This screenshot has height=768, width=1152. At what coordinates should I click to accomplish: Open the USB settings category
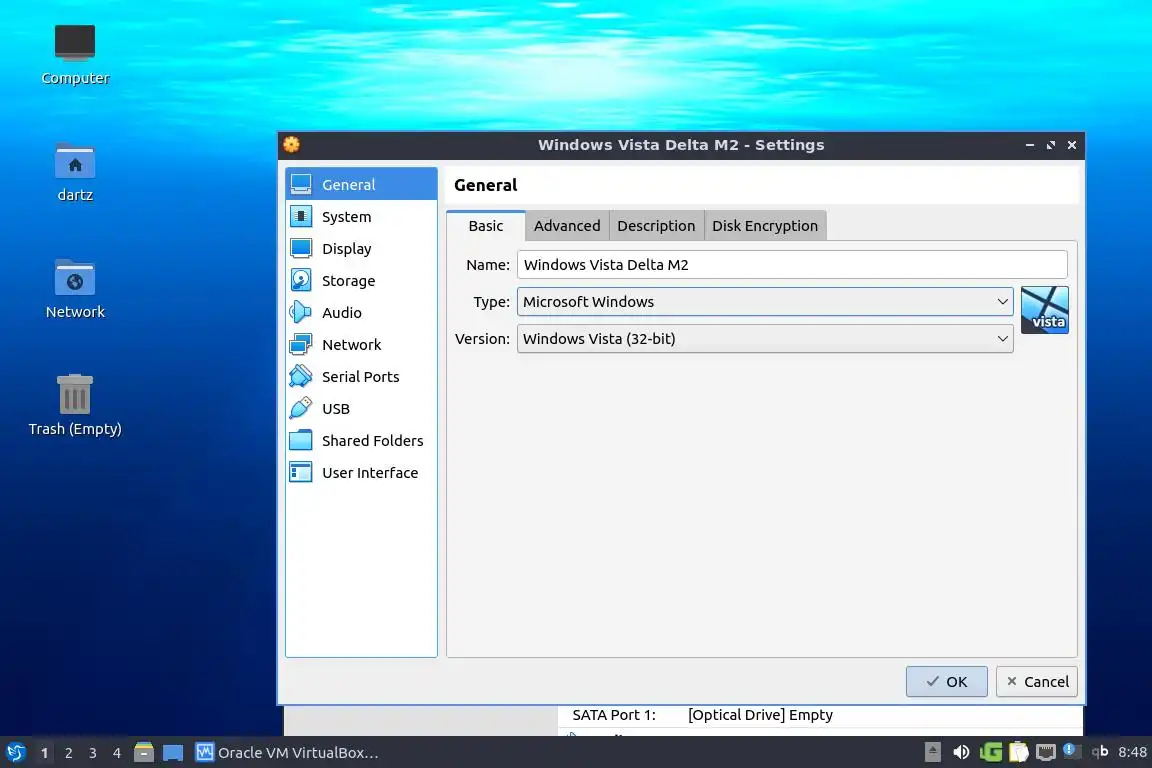[361, 409]
